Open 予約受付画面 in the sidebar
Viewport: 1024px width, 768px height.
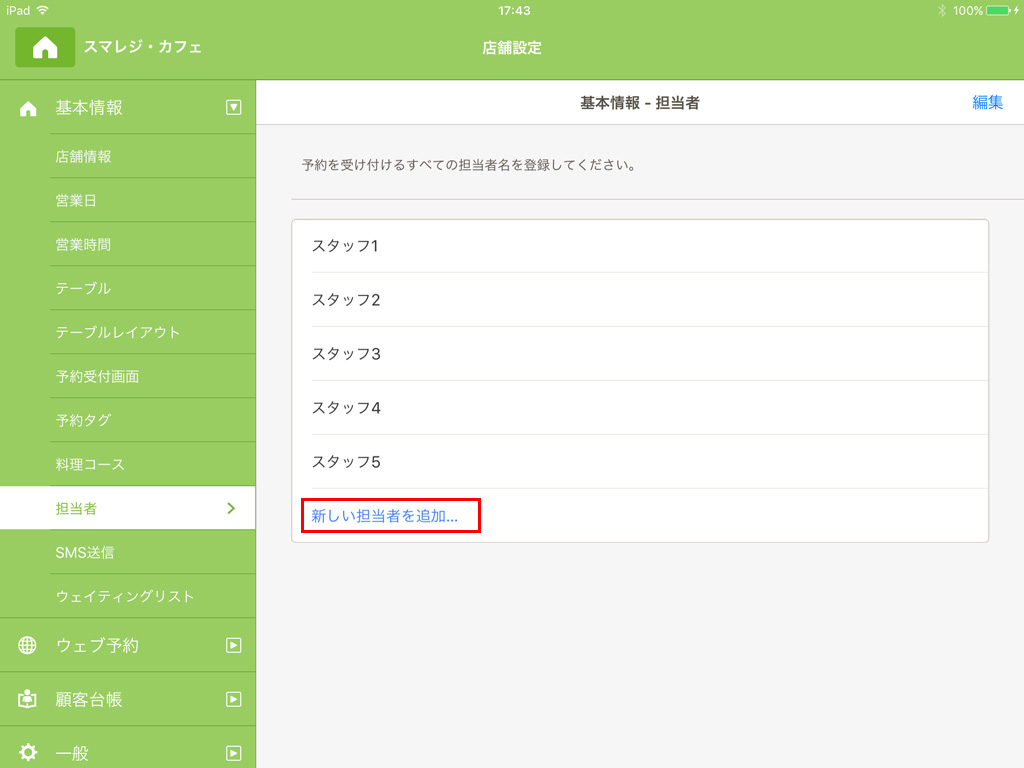tap(153, 376)
